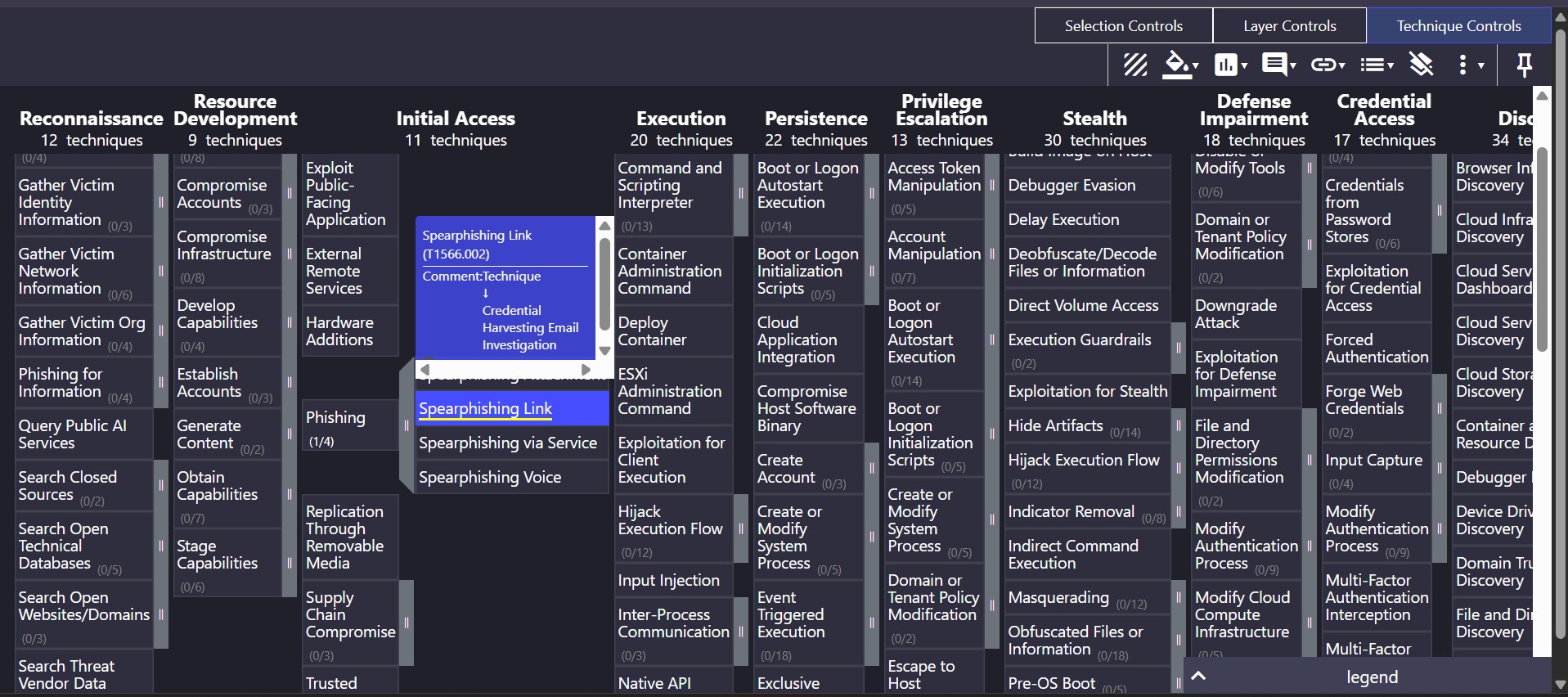The width and height of the screenshot is (1568, 697).
Task: Click tooltip scroll-down arrow
Action: (x=605, y=351)
